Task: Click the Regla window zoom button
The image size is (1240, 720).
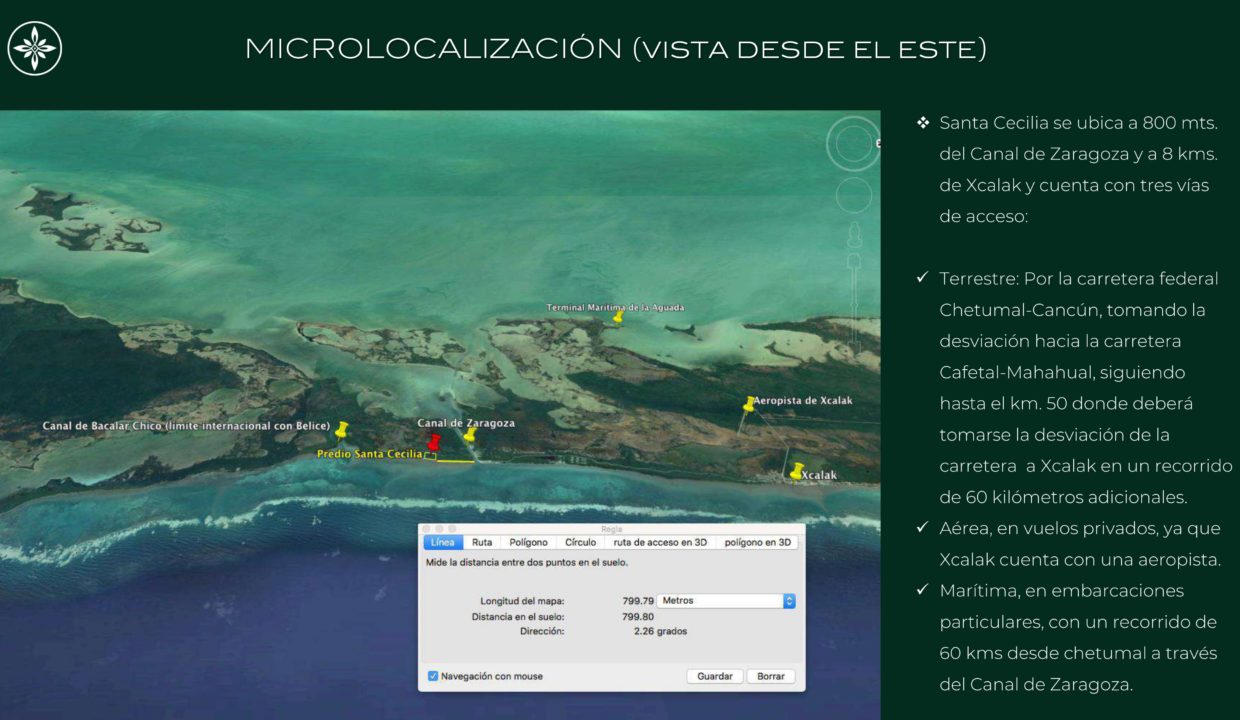Action: coord(451,528)
